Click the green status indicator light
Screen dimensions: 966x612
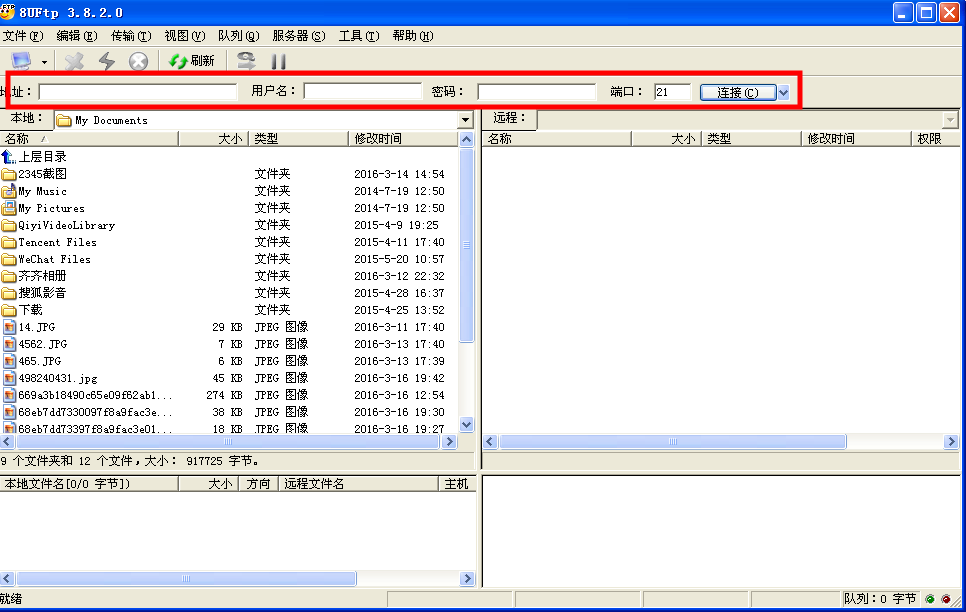click(x=930, y=599)
